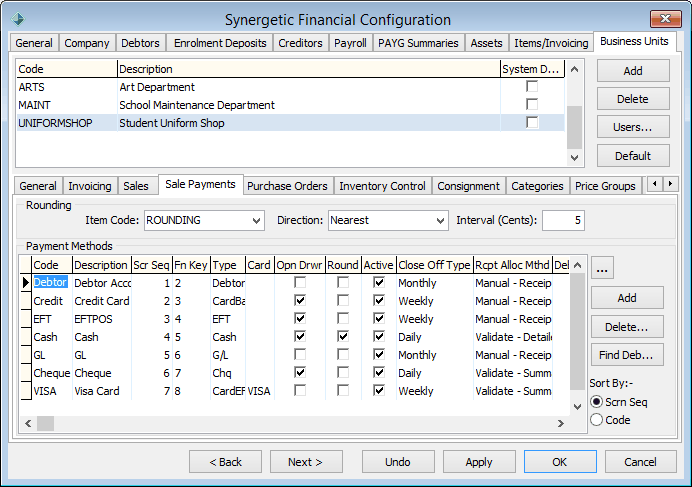Click payment methods grid scroll up arrow
Viewport: 692px width, 487px height.
[x=577, y=265]
